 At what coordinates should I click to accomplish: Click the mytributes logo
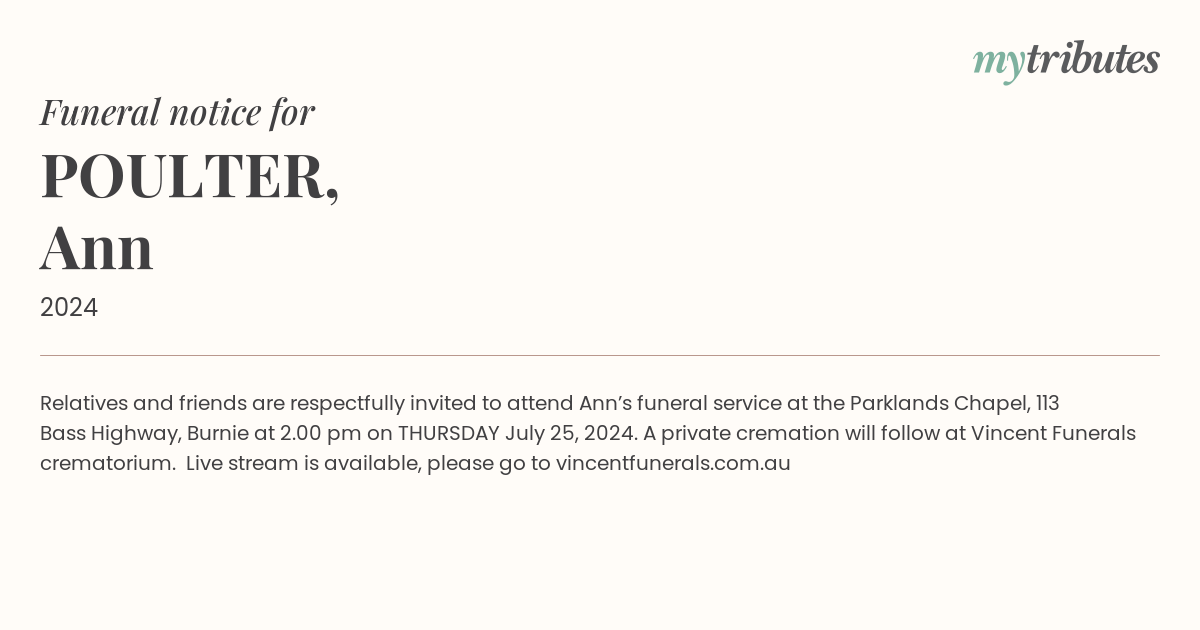click(x=1066, y=61)
